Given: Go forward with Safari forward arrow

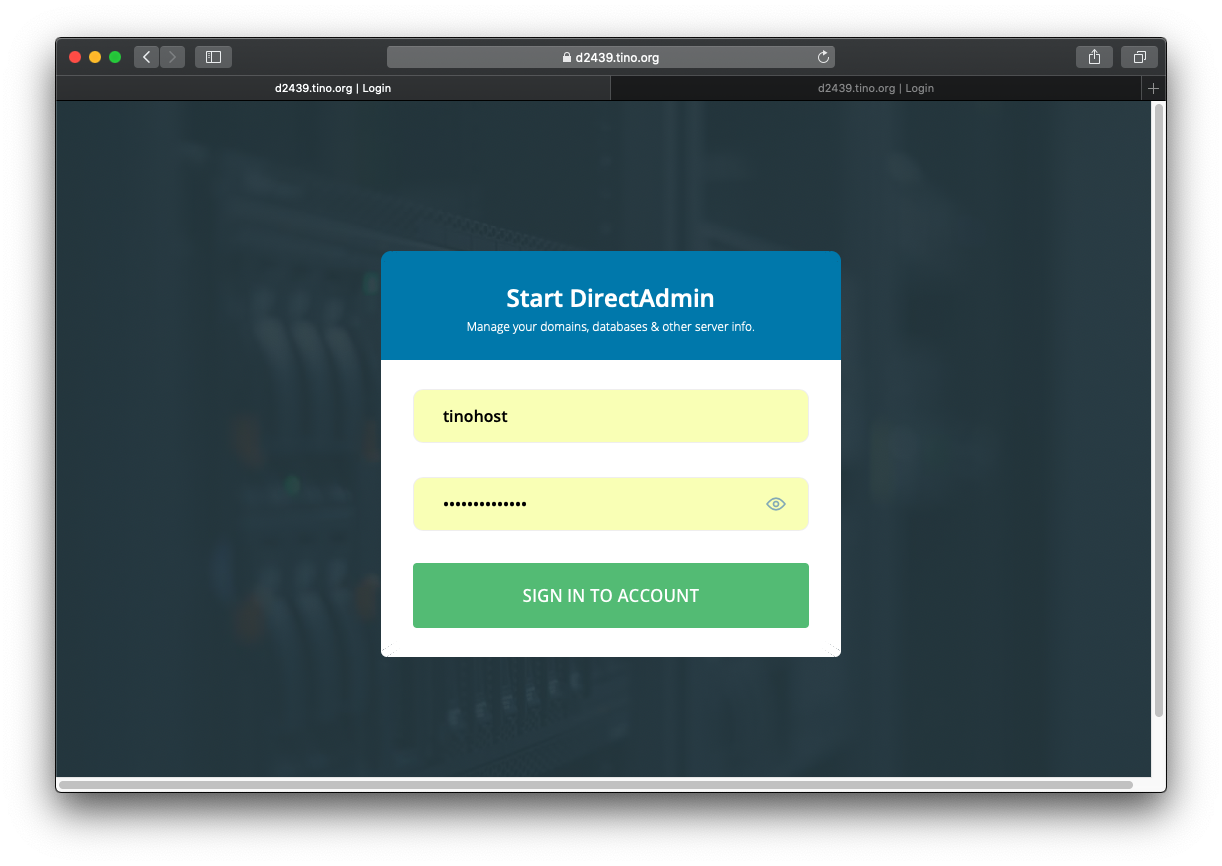Looking at the screenshot, I should tap(172, 57).
